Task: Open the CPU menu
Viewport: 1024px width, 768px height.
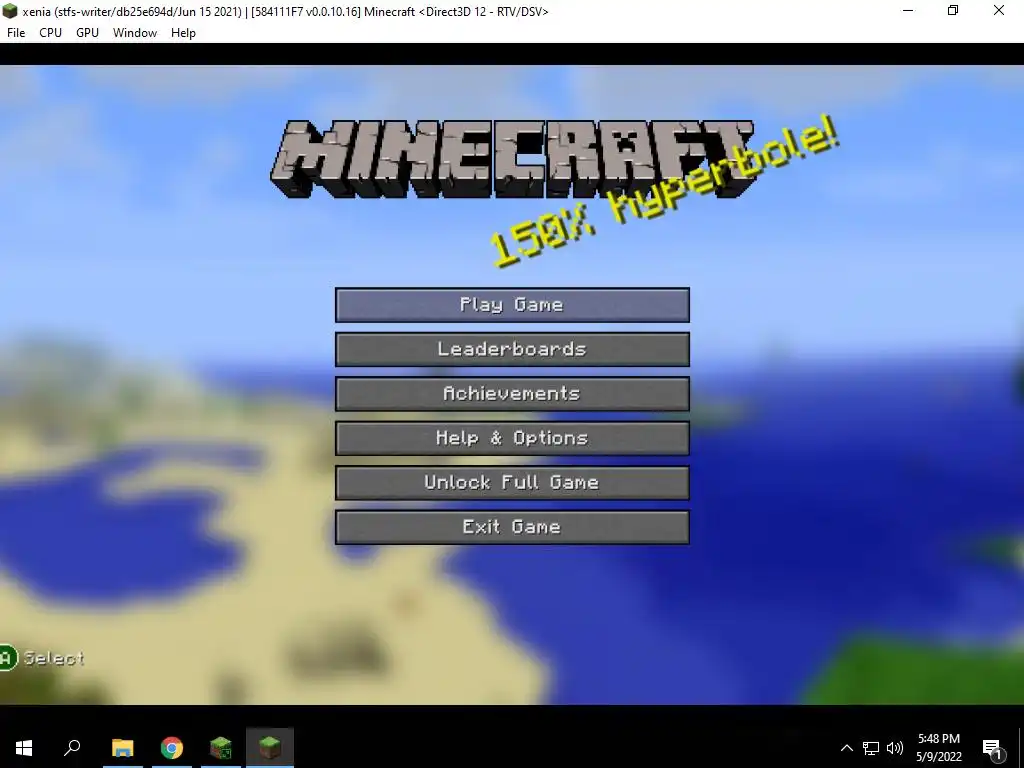Action: pyautogui.click(x=50, y=33)
